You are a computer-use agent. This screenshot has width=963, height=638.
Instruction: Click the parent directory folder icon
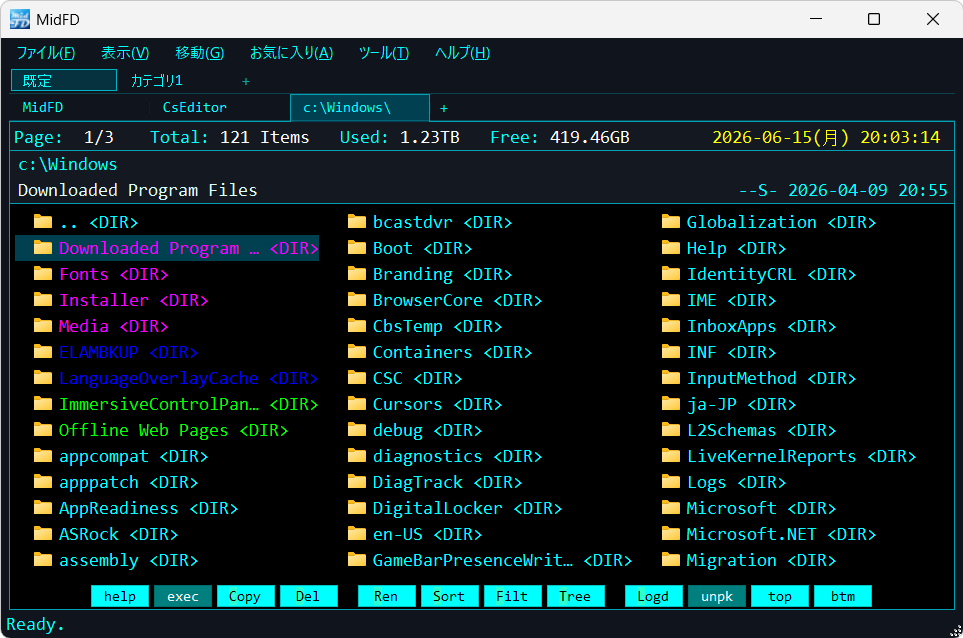click(x=43, y=222)
